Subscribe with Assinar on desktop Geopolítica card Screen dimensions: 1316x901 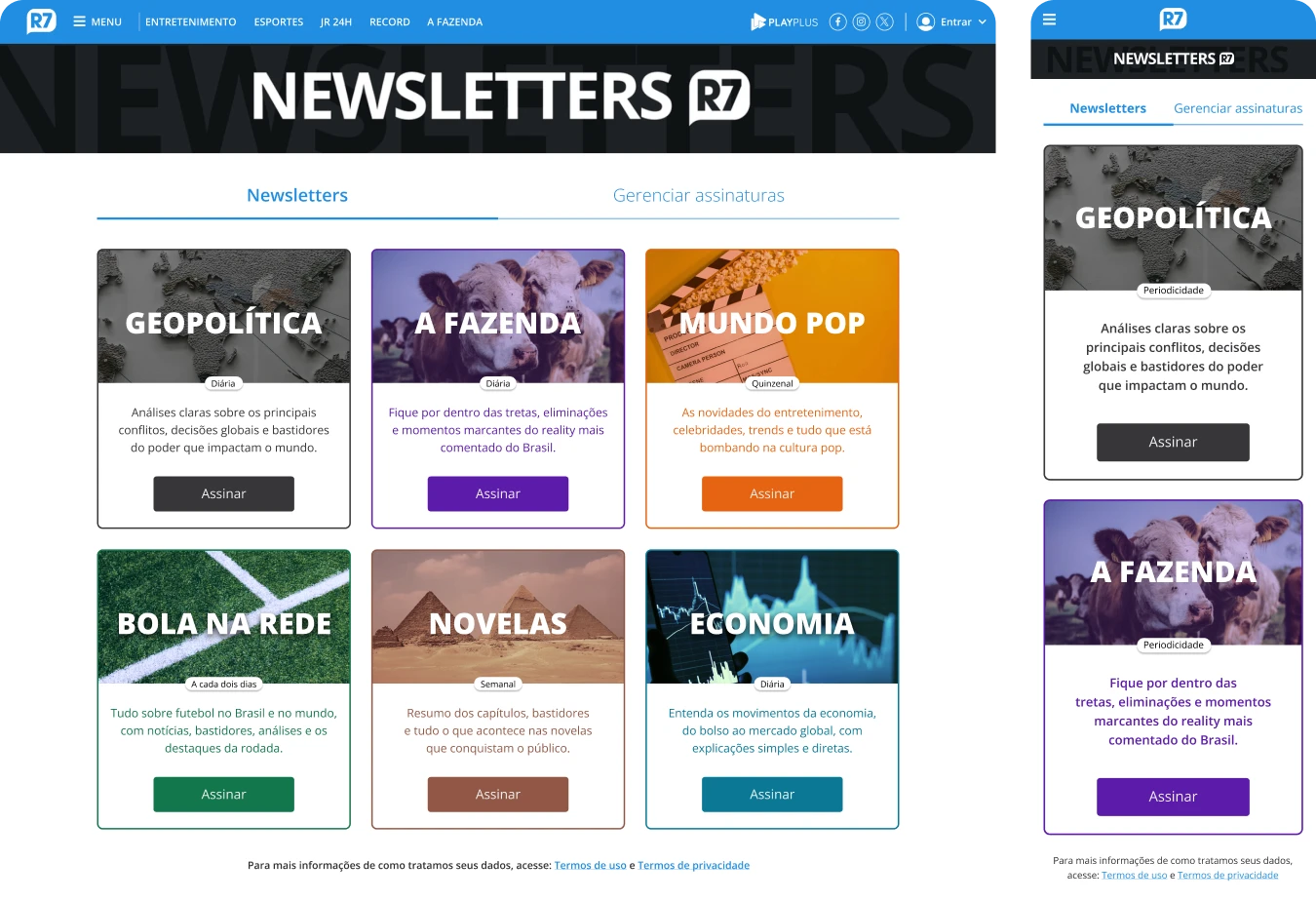pos(223,493)
